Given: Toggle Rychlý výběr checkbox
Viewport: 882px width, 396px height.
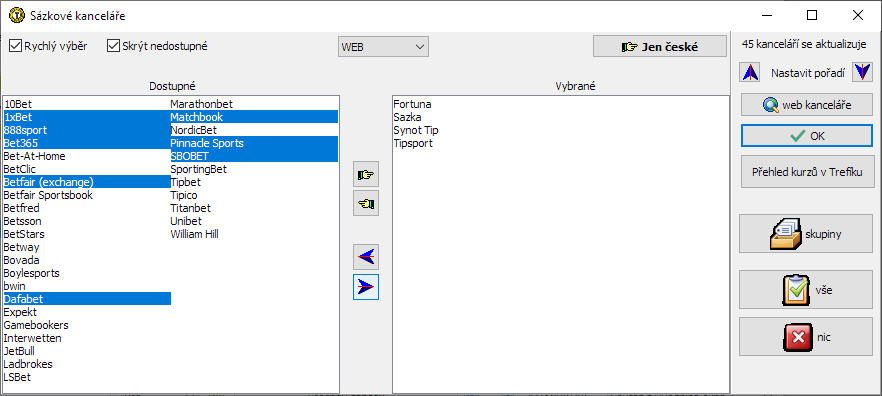Looking at the screenshot, I should (48, 46).
